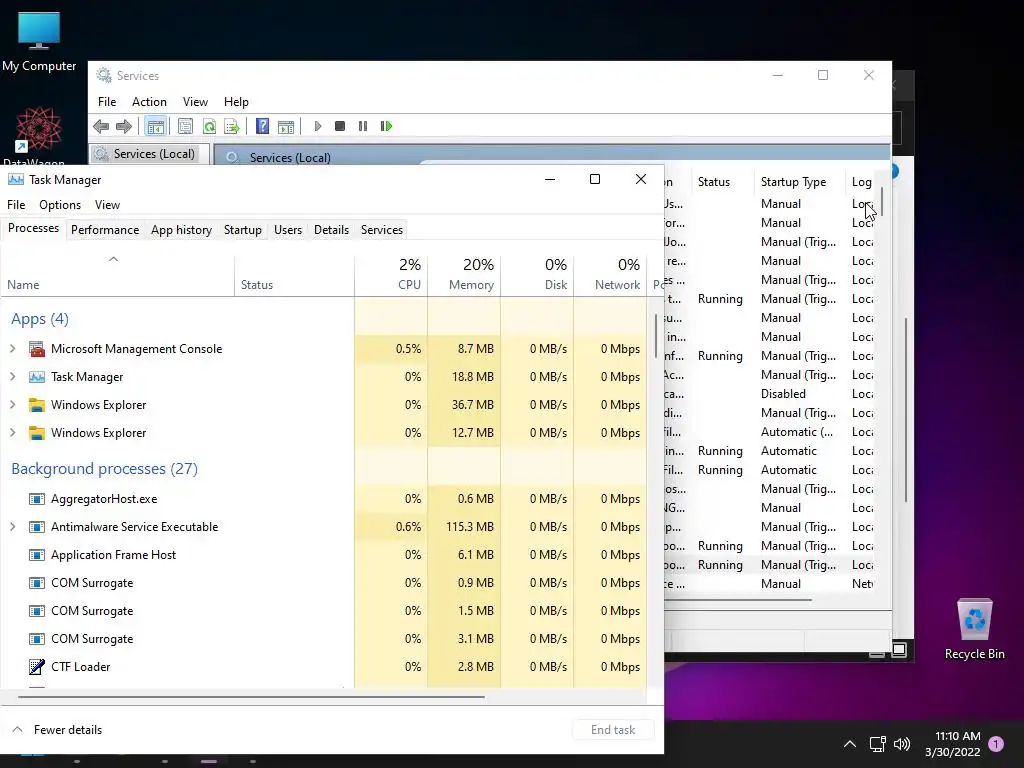
Task: Expand Microsoft Management Console process group
Action: [12, 349]
